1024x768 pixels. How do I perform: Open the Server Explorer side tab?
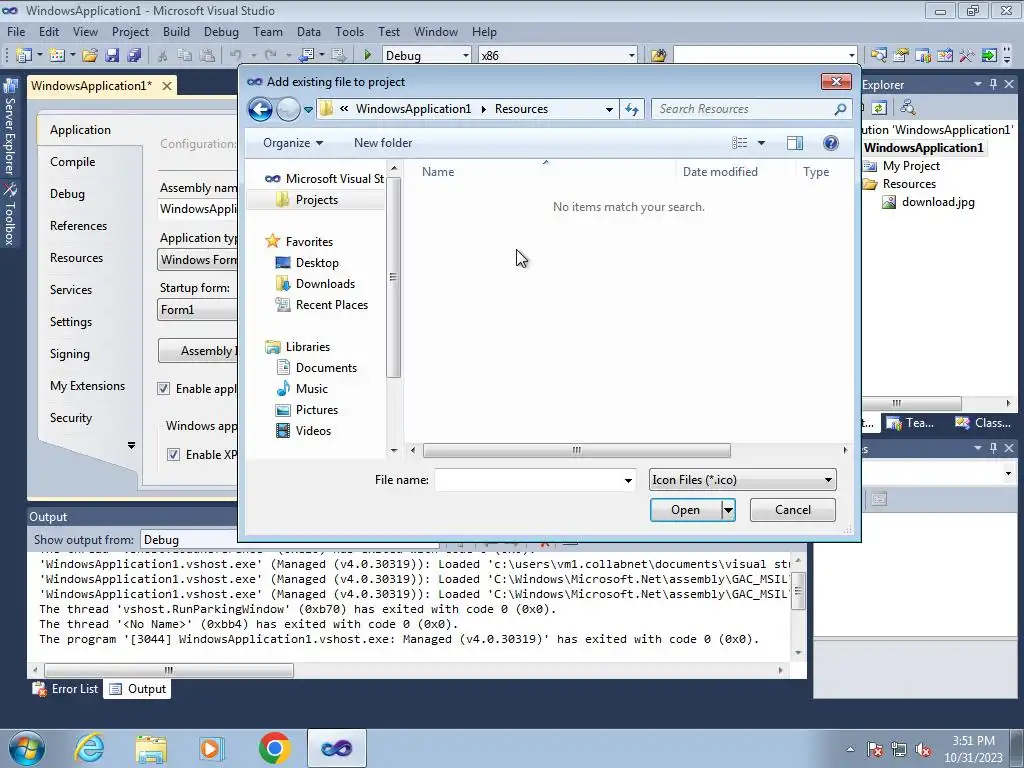coord(10,127)
